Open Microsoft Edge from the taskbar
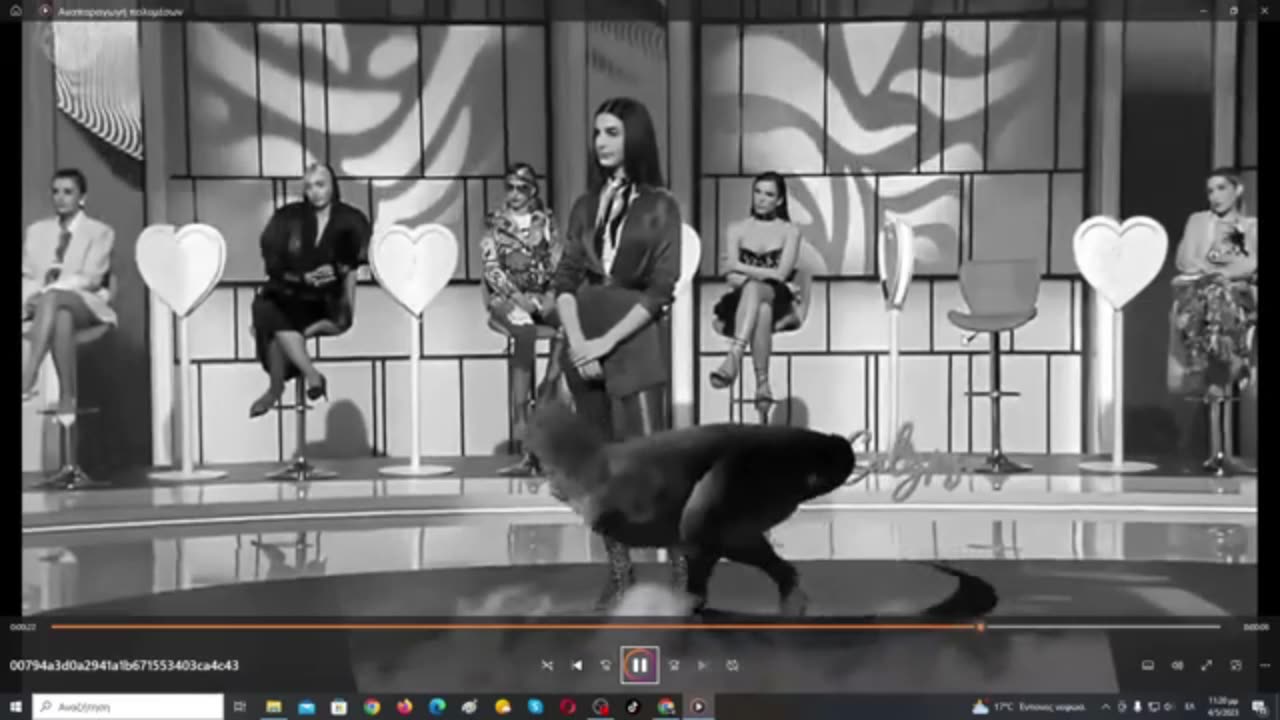Viewport: 1280px width, 720px height. coord(437,706)
